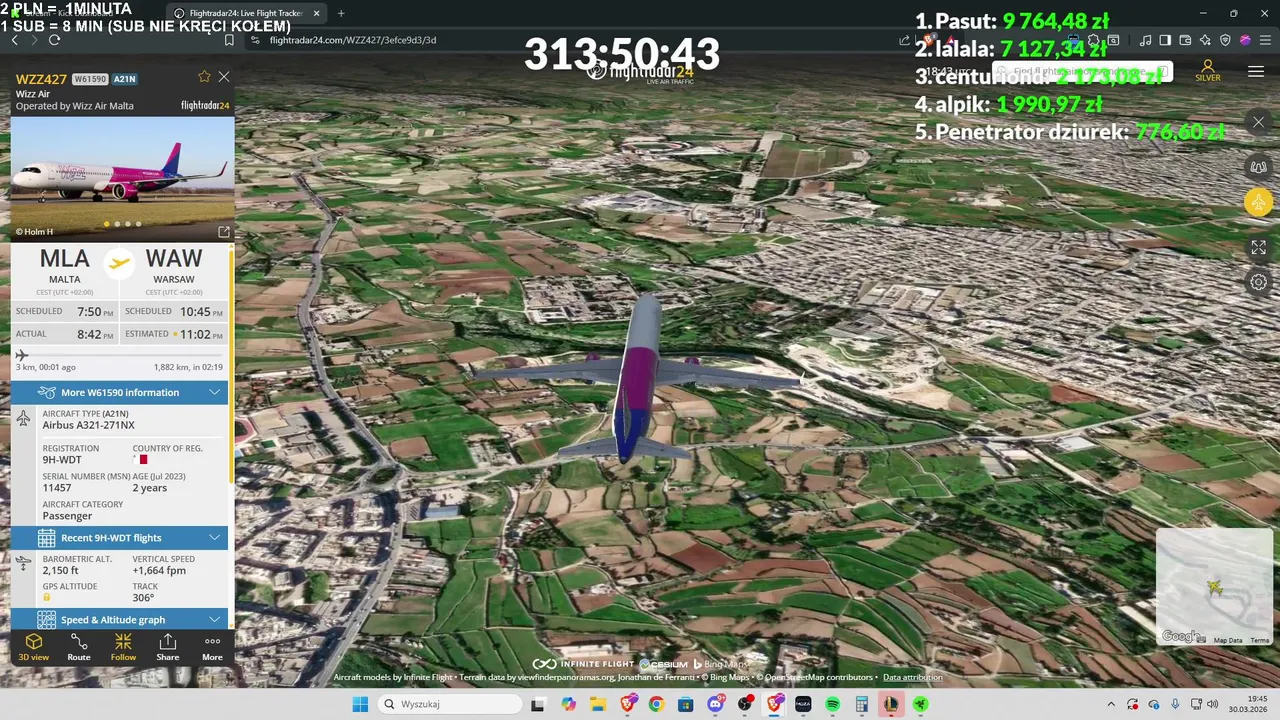Image resolution: width=1280 pixels, height=720 pixels.
Task: Bookmark this page in browser
Action: pyautogui.click(x=229, y=40)
